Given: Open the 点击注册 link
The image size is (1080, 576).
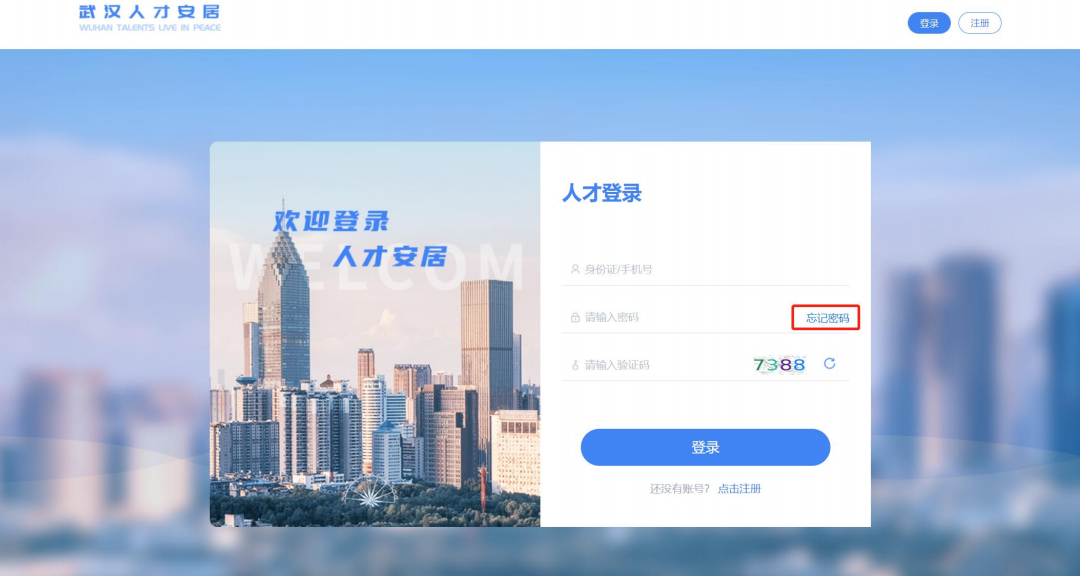Looking at the screenshot, I should (739, 488).
